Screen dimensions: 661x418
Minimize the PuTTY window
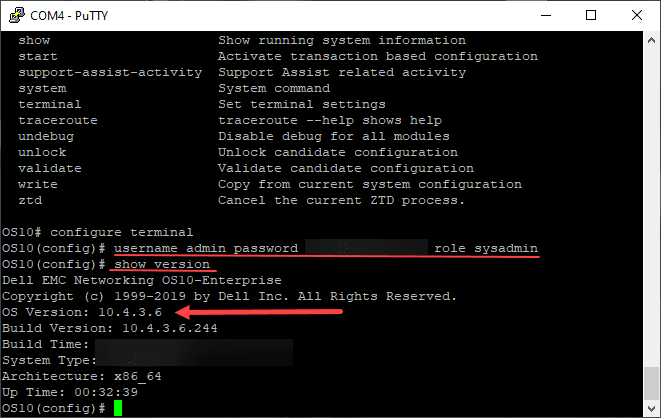pyautogui.click(x=547, y=13)
